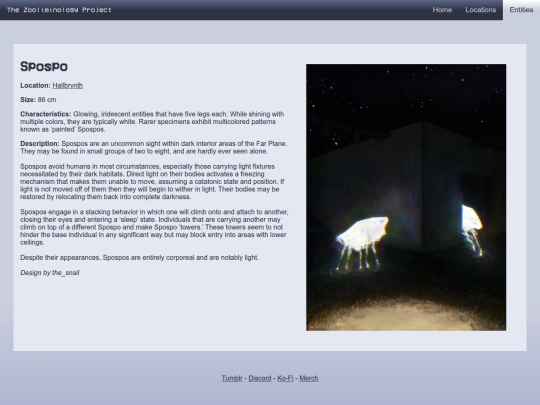Click the paragraph starting 'Despite their appearances'
The width and height of the screenshot is (540, 405).
point(139,258)
